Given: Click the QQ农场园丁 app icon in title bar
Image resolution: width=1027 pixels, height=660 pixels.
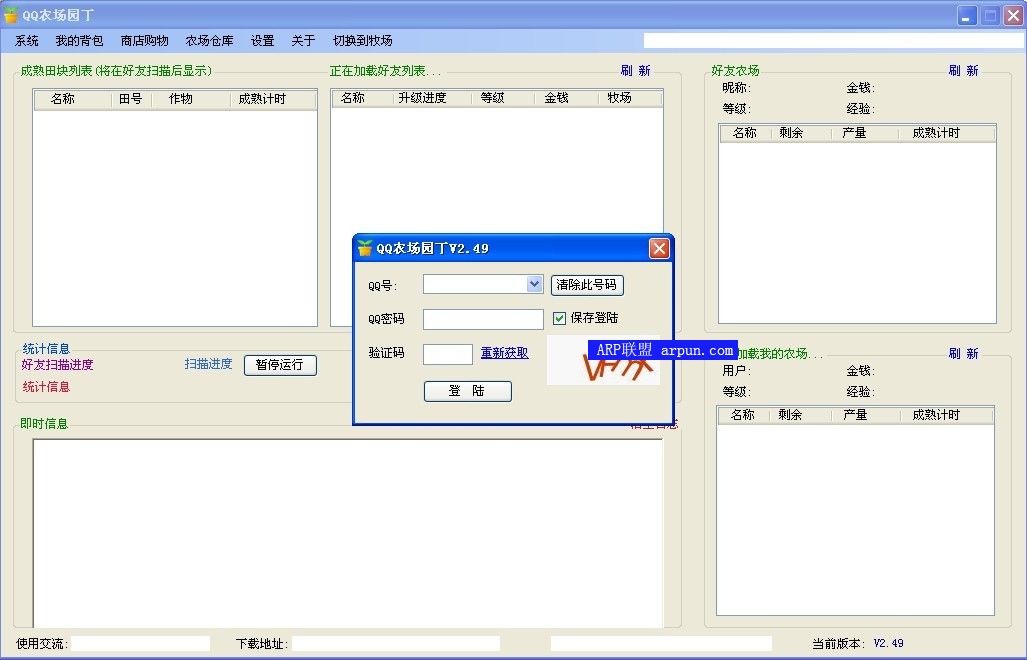Looking at the screenshot, I should [10, 14].
